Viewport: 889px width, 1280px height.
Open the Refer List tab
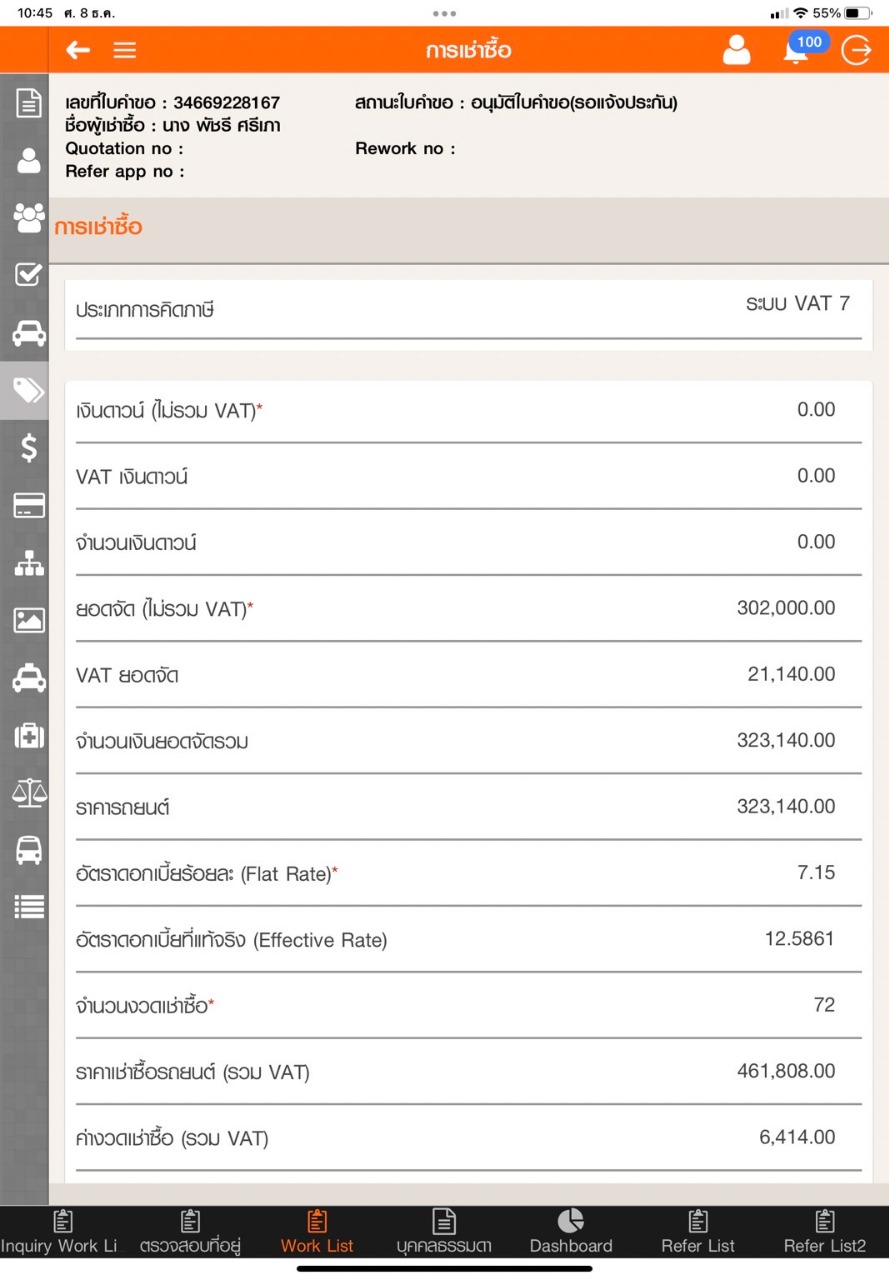[x=698, y=1231]
